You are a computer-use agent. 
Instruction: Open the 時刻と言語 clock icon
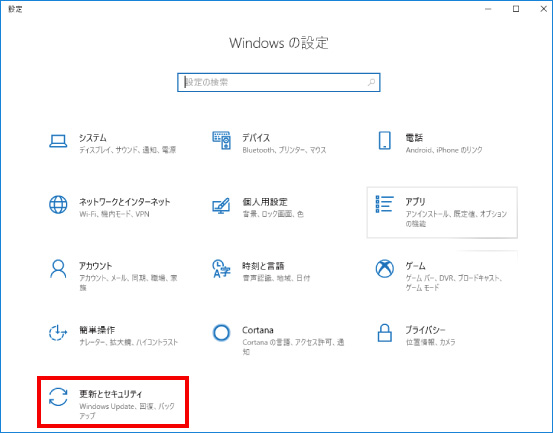(x=221, y=269)
